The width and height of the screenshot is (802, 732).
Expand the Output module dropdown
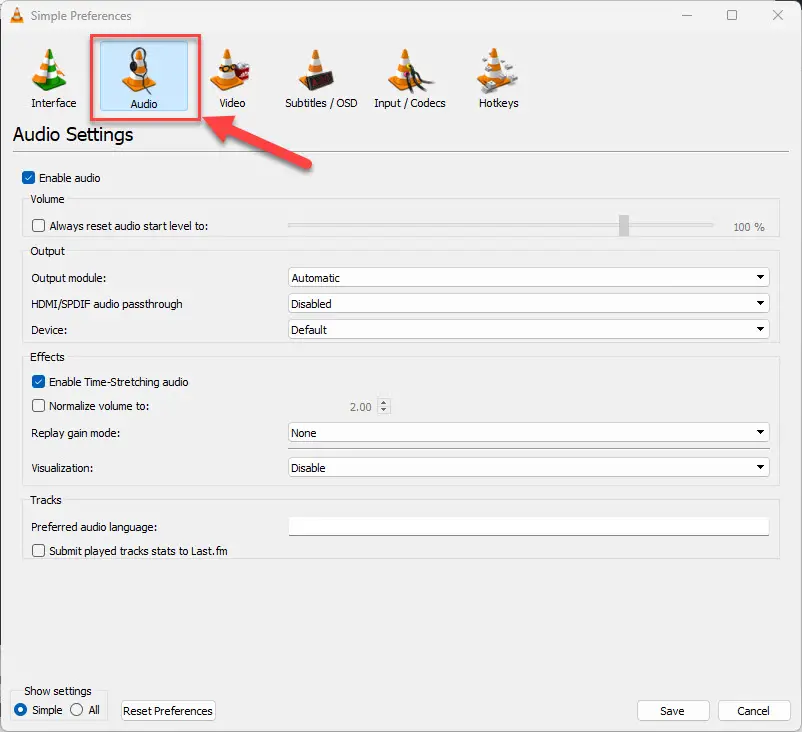pyautogui.click(x=528, y=278)
